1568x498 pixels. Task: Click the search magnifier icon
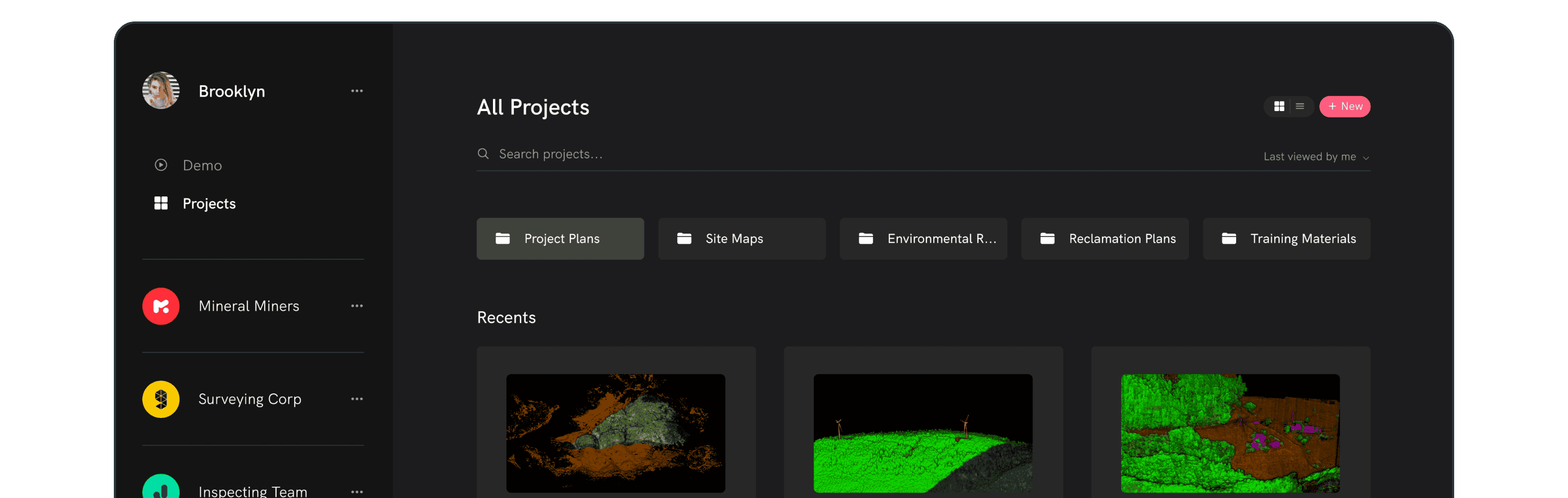(x=483, y=154)
